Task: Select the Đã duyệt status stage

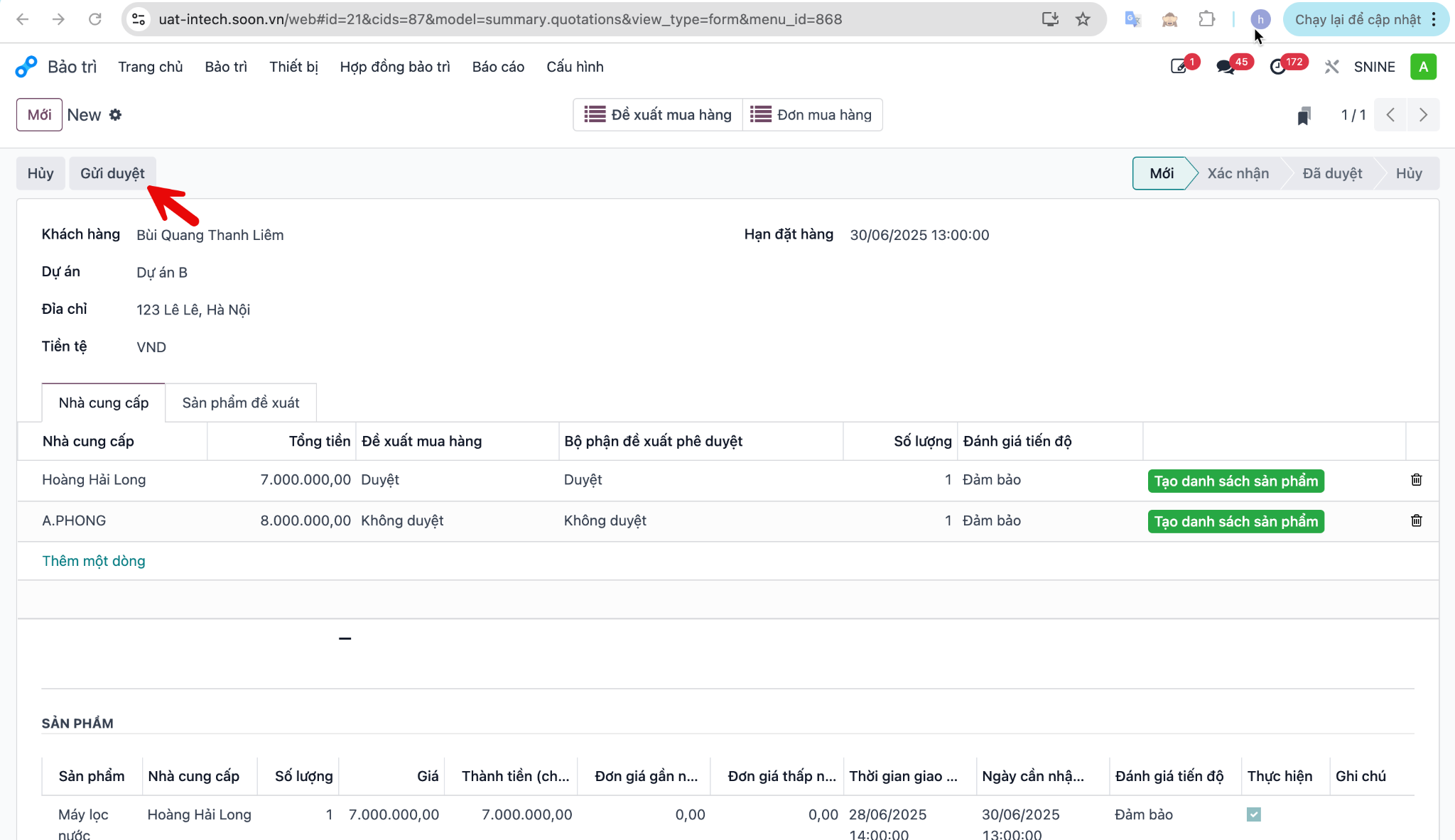Action: tap(1332, 173)
